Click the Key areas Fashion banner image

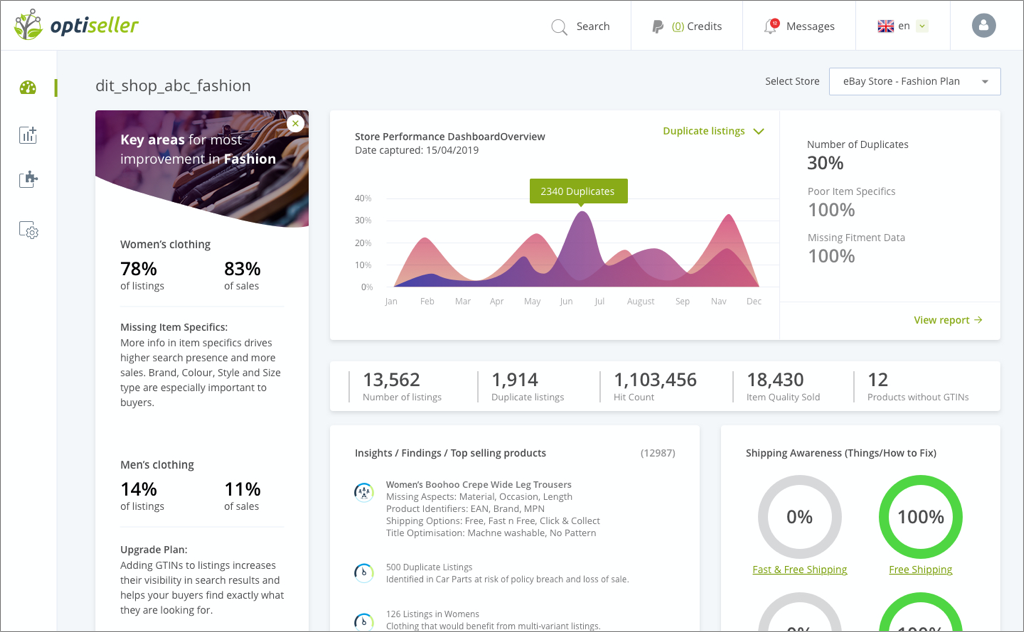click(x=202, y=168)
